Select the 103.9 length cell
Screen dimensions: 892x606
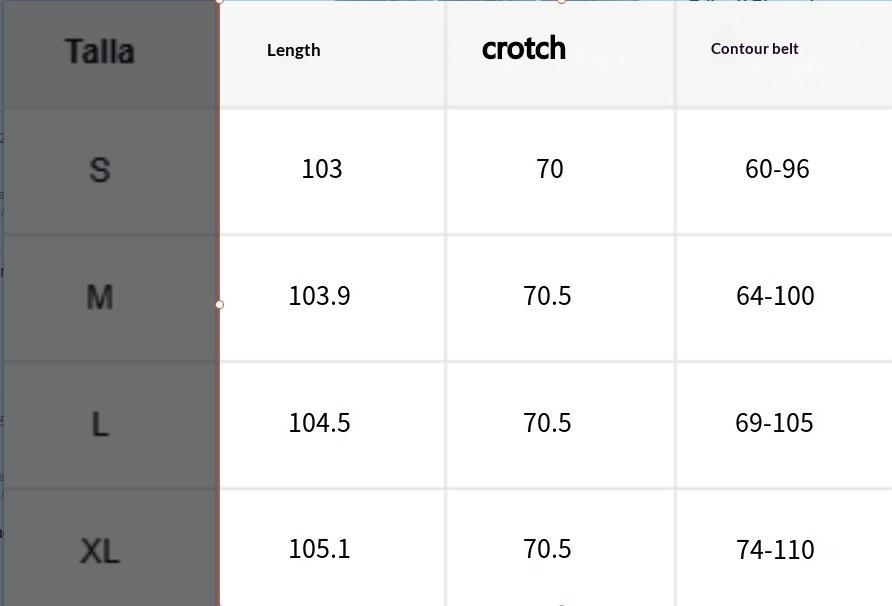point(319,296)
